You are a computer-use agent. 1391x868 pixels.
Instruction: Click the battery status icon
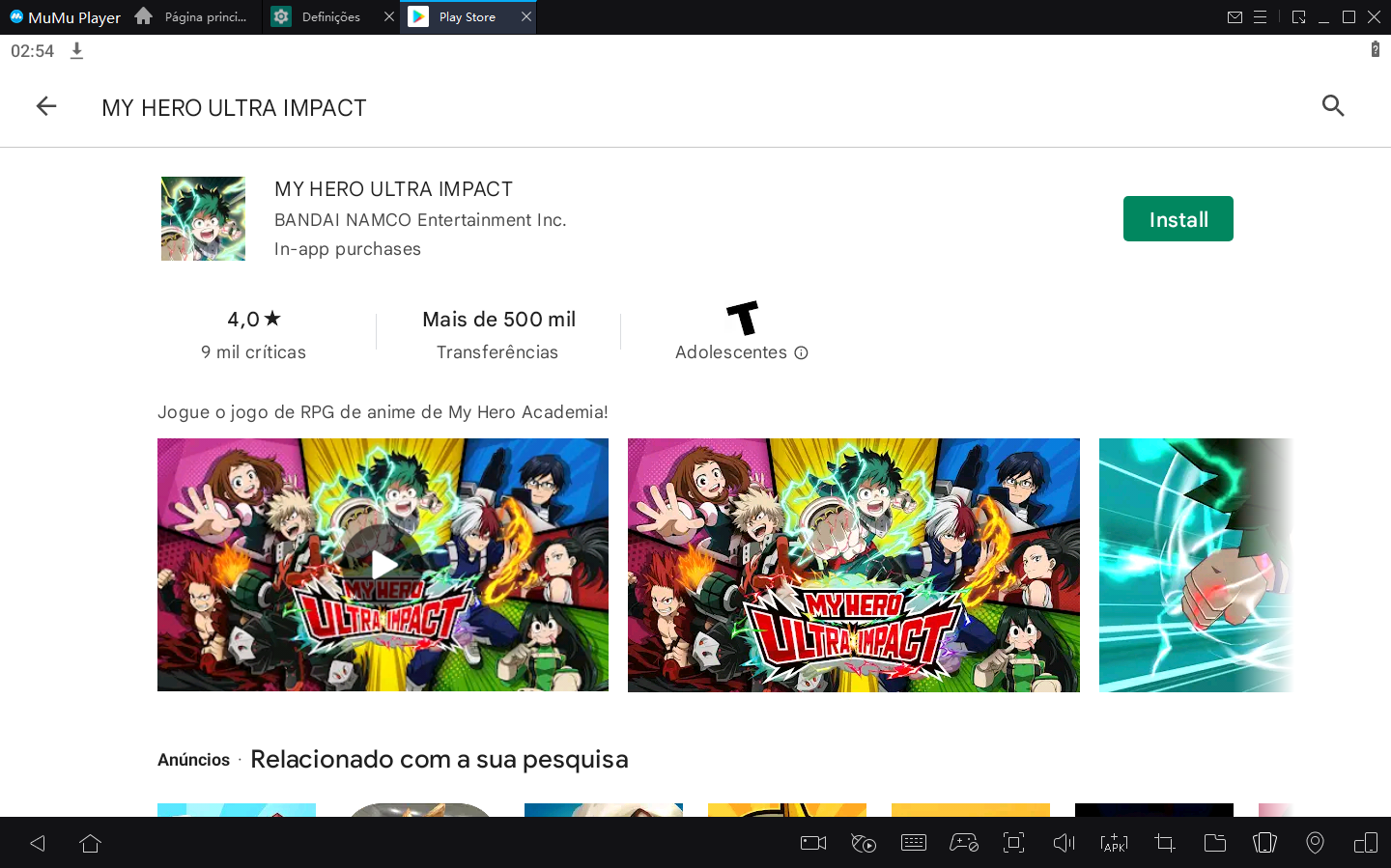1376,49
